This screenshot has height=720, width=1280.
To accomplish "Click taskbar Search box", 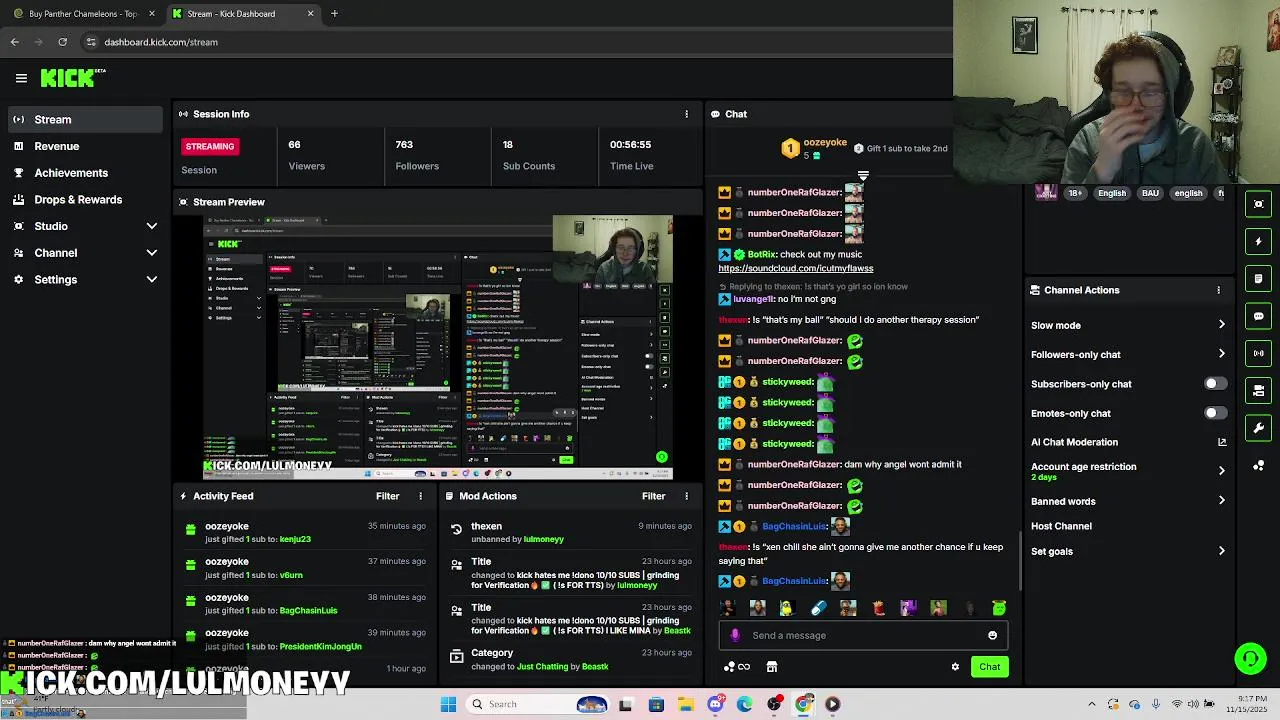I will pyautogui.click(x=538, y=704).
